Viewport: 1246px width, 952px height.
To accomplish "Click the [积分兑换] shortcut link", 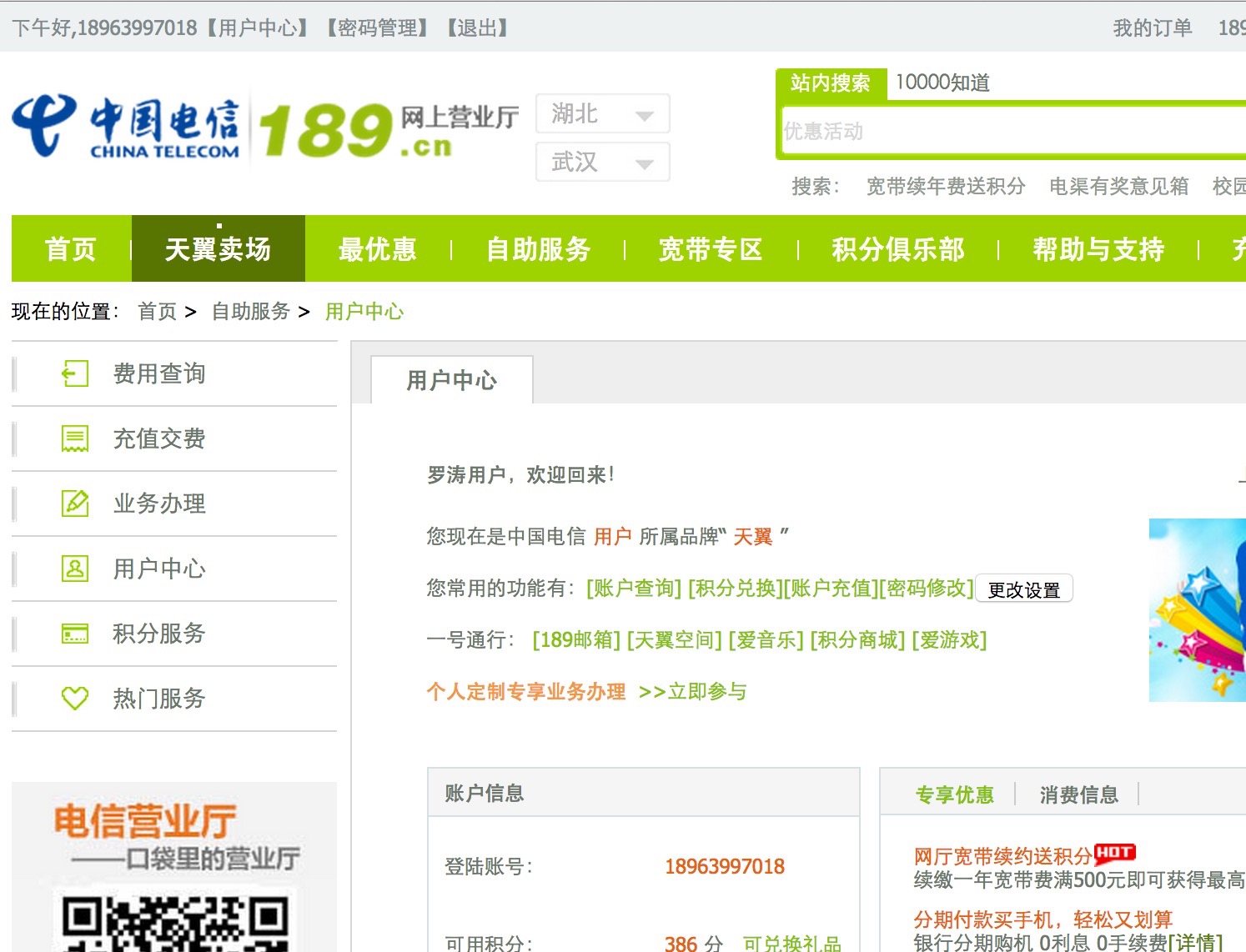I will tap(736, 589).
